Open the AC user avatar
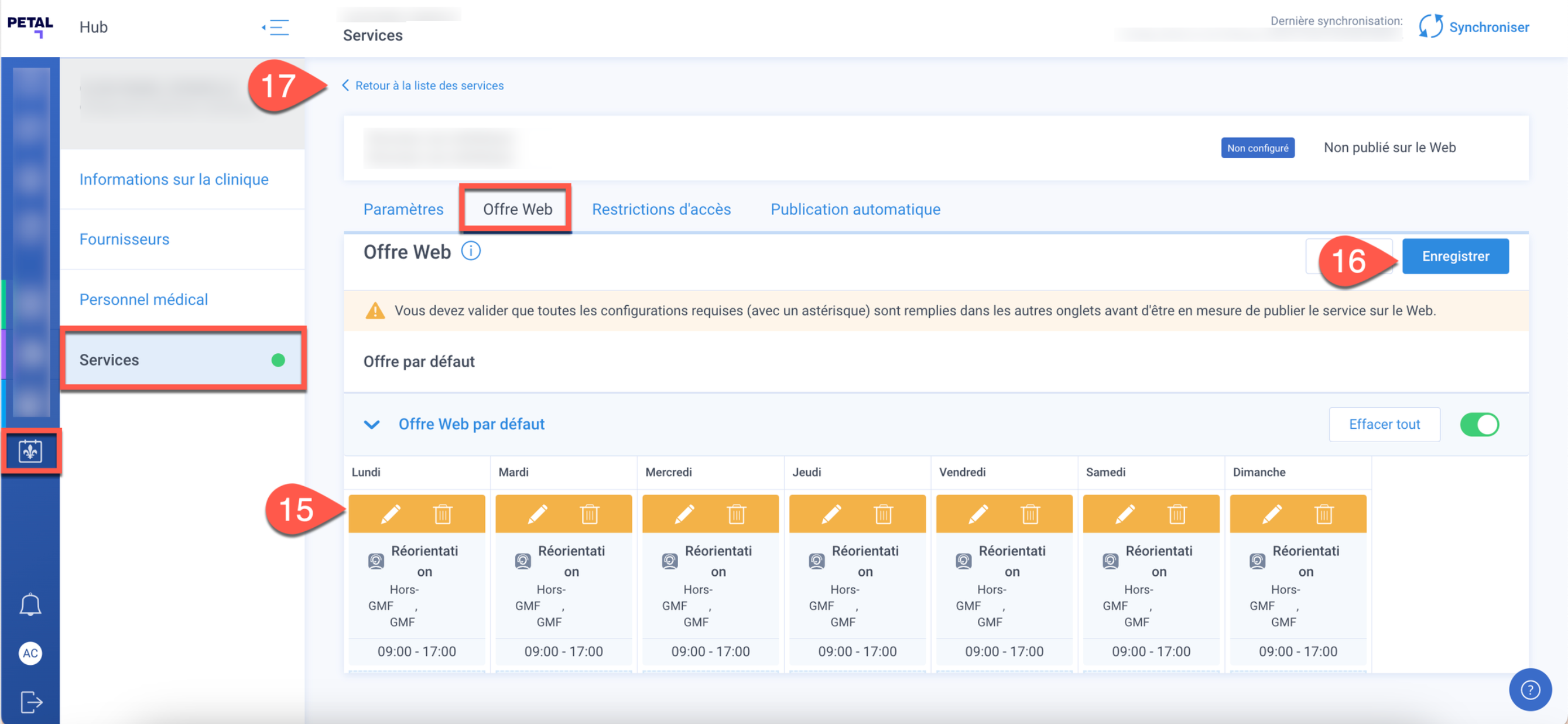Viewport: 1568px width, 724px height. [30, 653]
